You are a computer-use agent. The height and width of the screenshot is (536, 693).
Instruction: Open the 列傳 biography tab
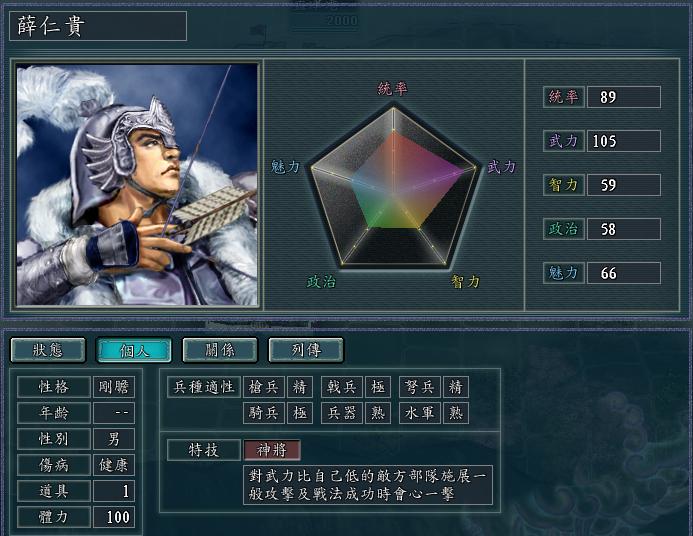[306, 350]
